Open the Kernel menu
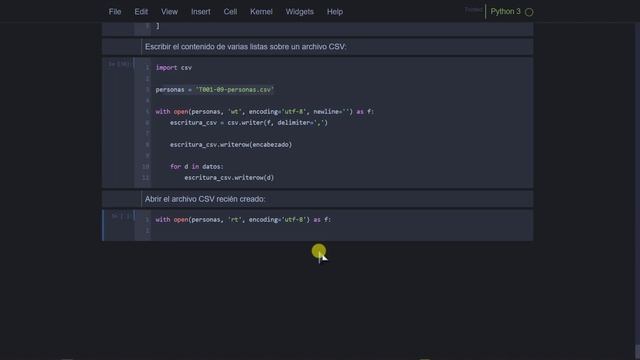Viewport: 640px width, 360px height. click(x=261, y=12)
